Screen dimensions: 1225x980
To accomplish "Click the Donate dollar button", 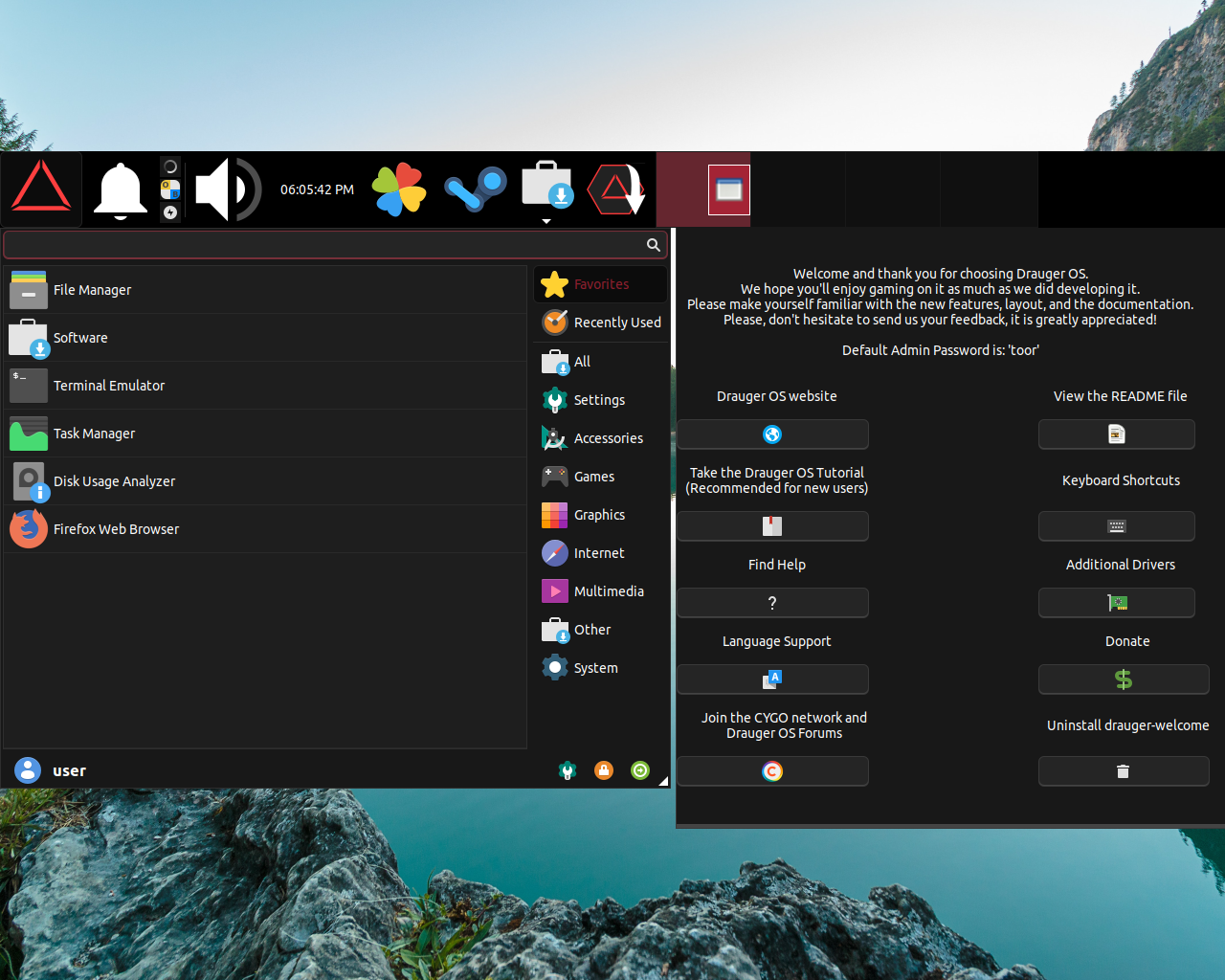I will [x=1124, y=679].
